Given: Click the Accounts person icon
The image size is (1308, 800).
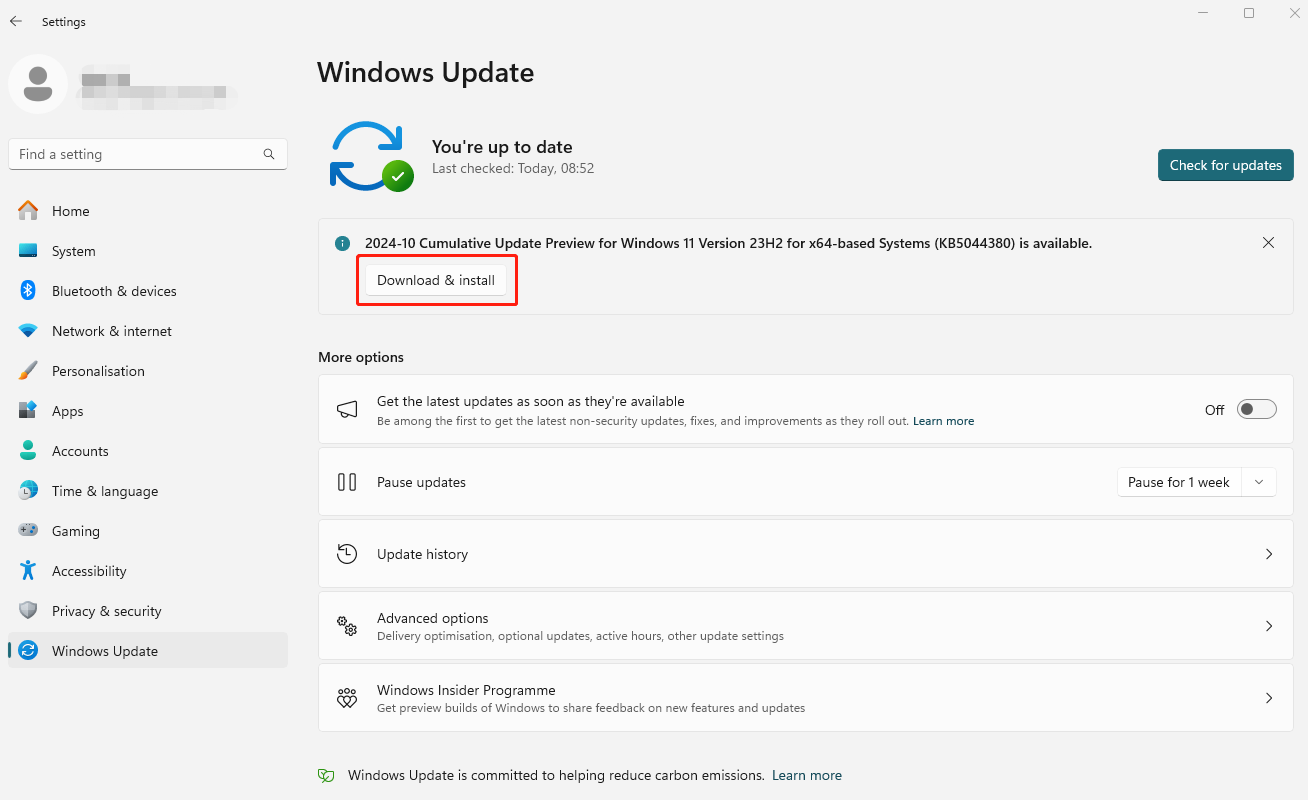Looking at the screenshot, I should tap(28, 451).
